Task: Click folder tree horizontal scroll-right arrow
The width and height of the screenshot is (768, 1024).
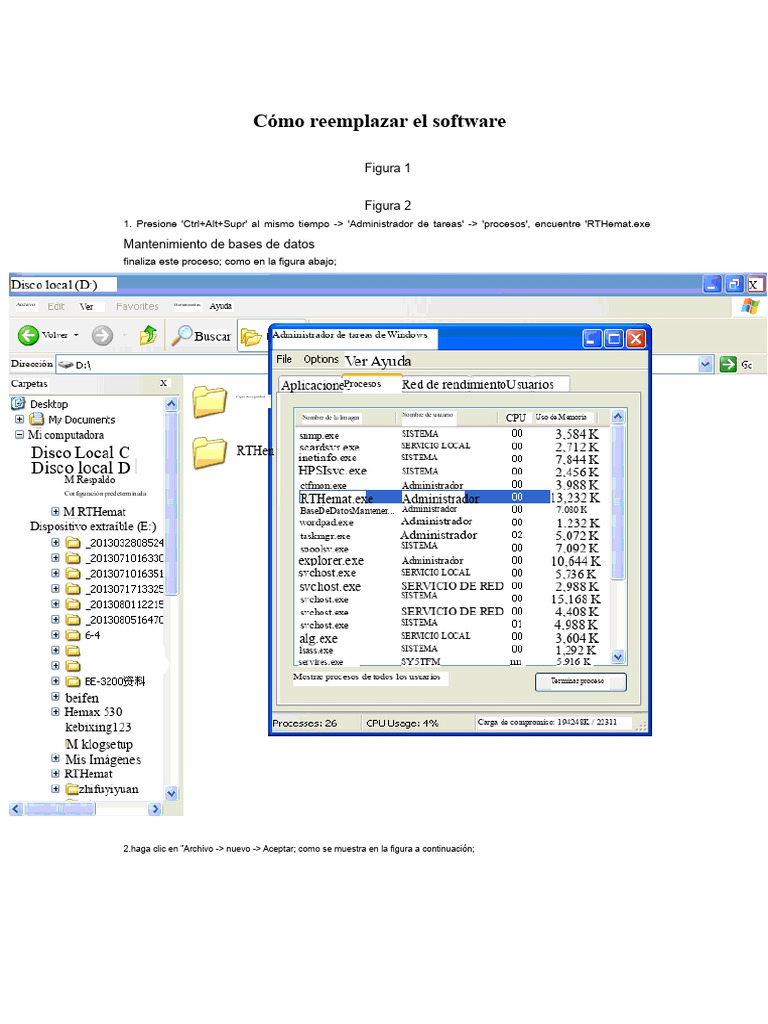Action: click(155, 809)
